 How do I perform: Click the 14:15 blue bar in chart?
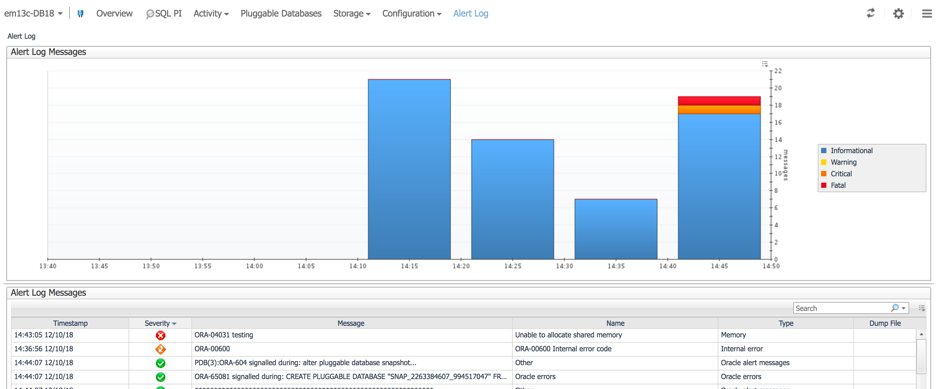(x=409, y=169)
